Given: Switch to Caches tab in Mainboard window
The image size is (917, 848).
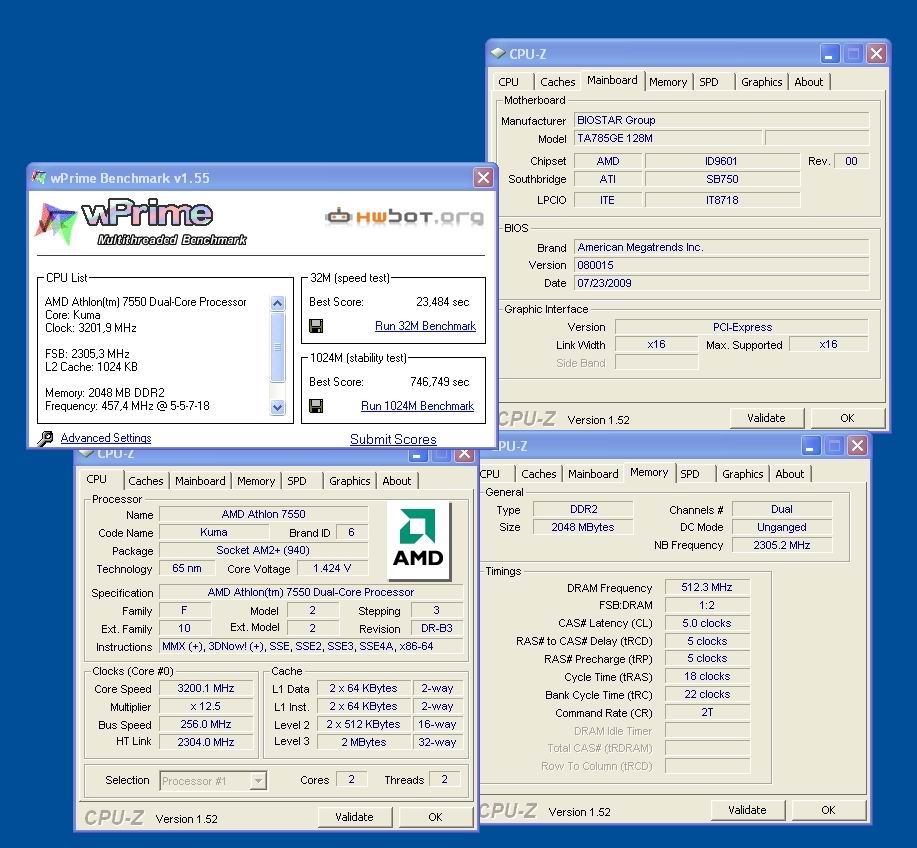Looking at the screenshot, I should [x=557, y=82].
